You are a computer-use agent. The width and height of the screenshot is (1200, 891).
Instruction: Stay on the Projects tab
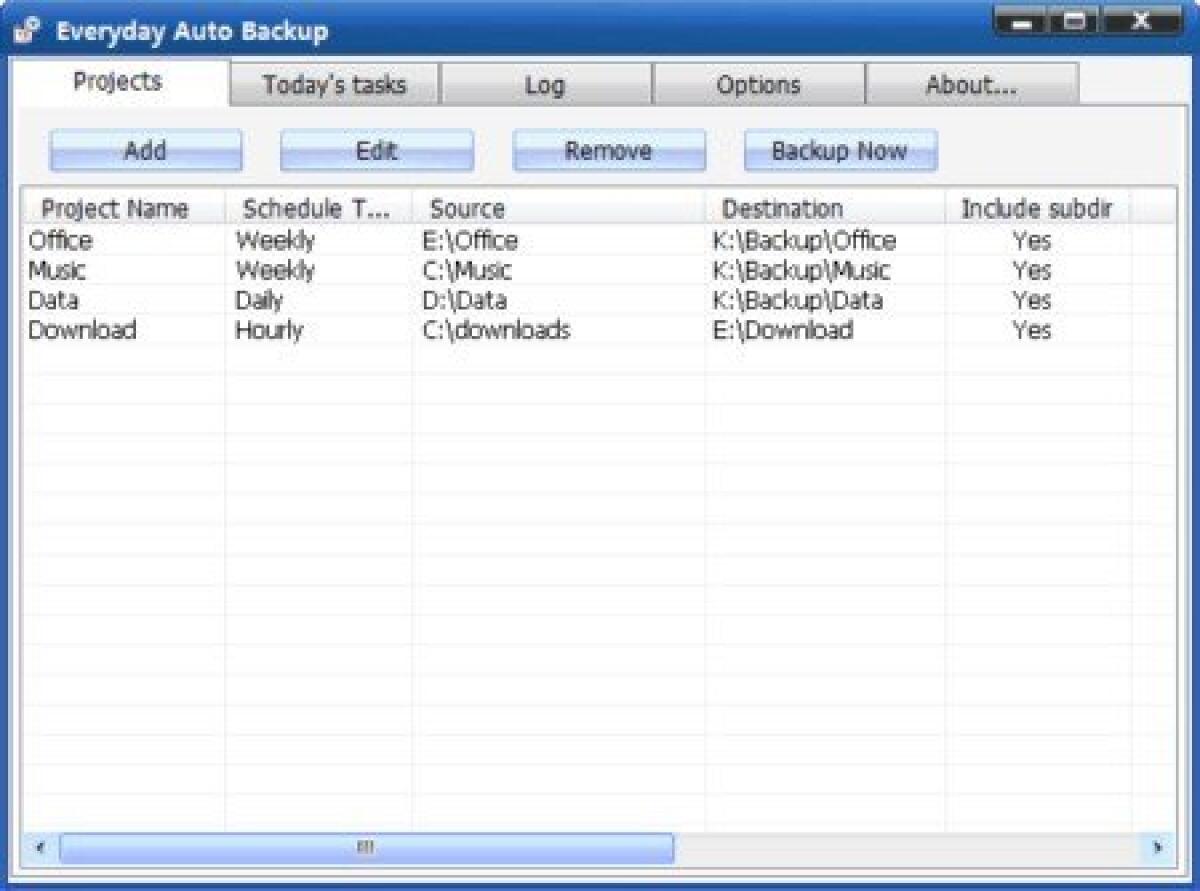click(117, 84)
